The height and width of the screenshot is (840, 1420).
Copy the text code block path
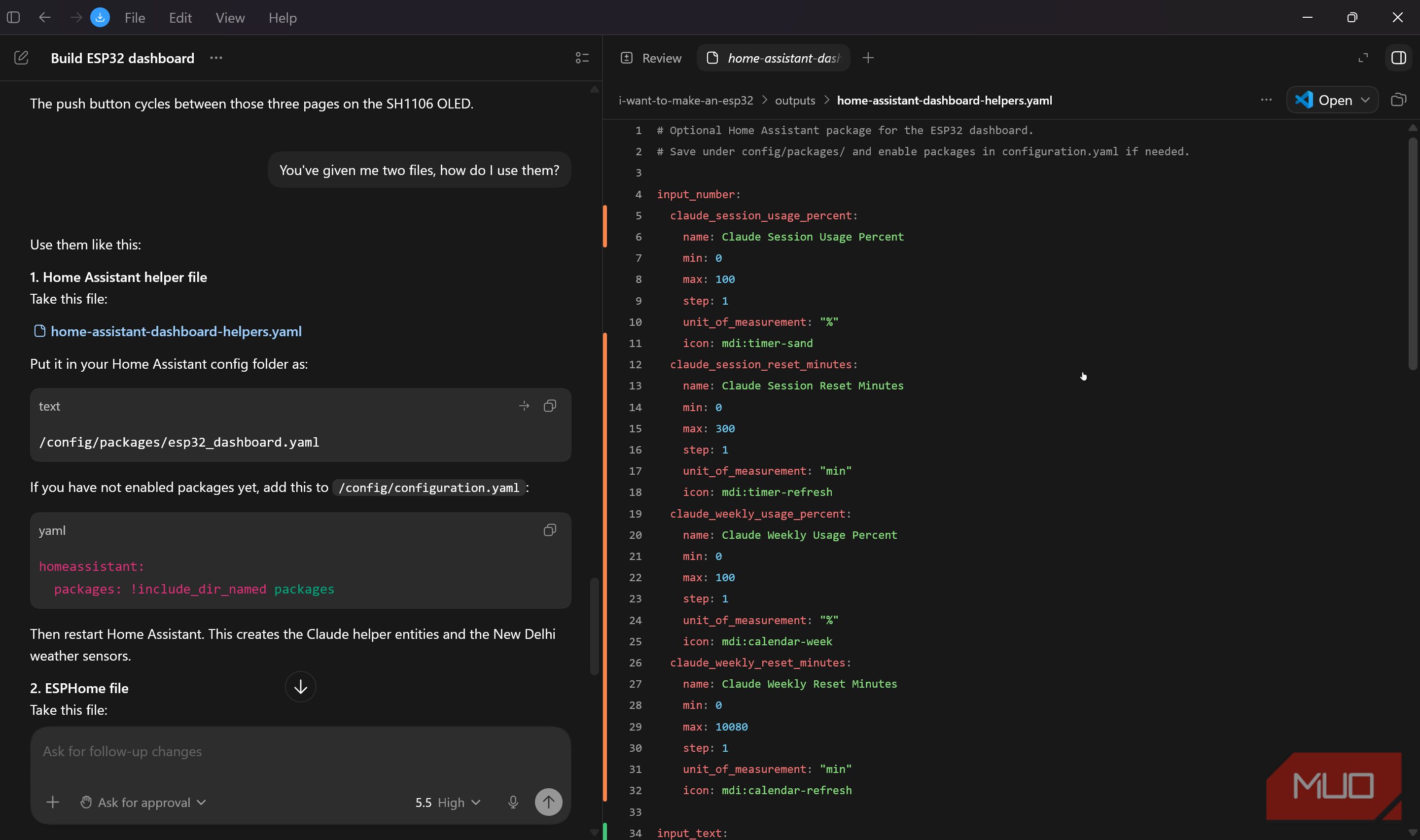[x=550, y=406]
